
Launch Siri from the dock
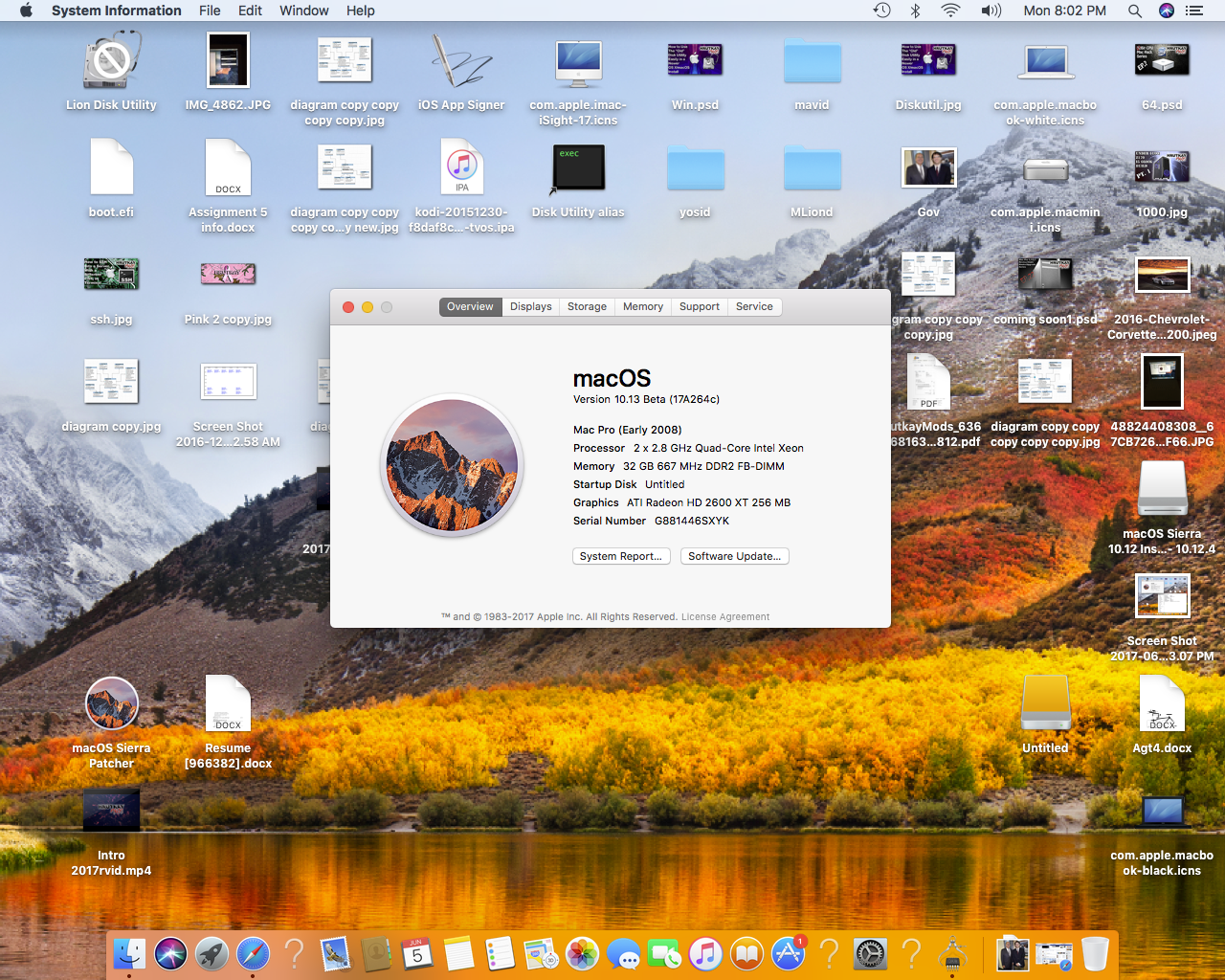click(x=170, y=954)
